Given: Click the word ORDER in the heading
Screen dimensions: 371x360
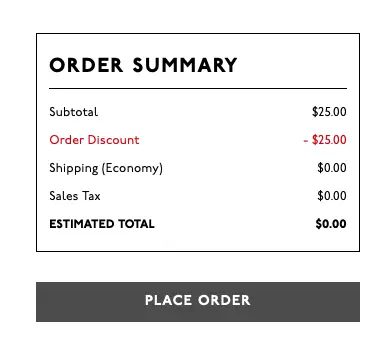Looking at the screenshot, I should [x=86, y=65].
